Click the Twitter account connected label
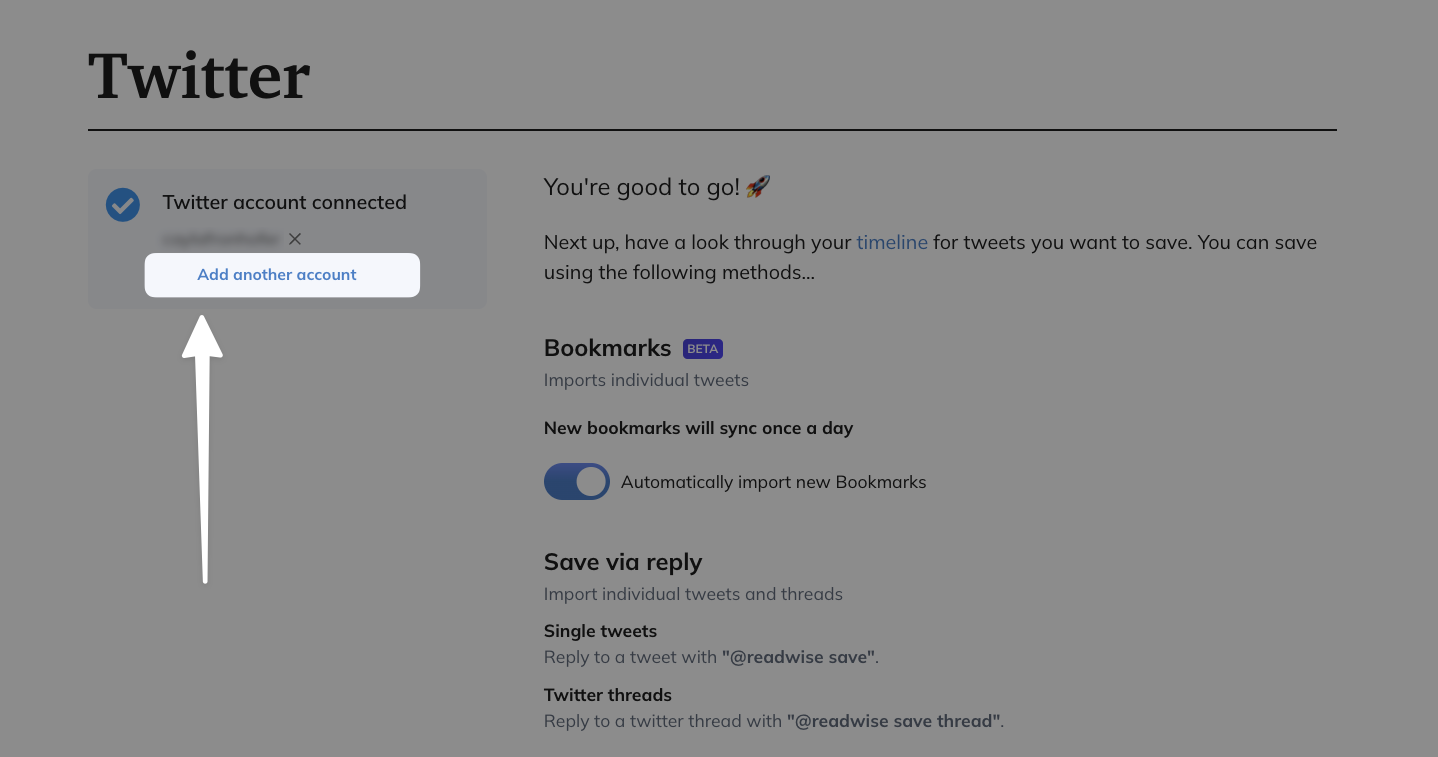 (284, 202)
